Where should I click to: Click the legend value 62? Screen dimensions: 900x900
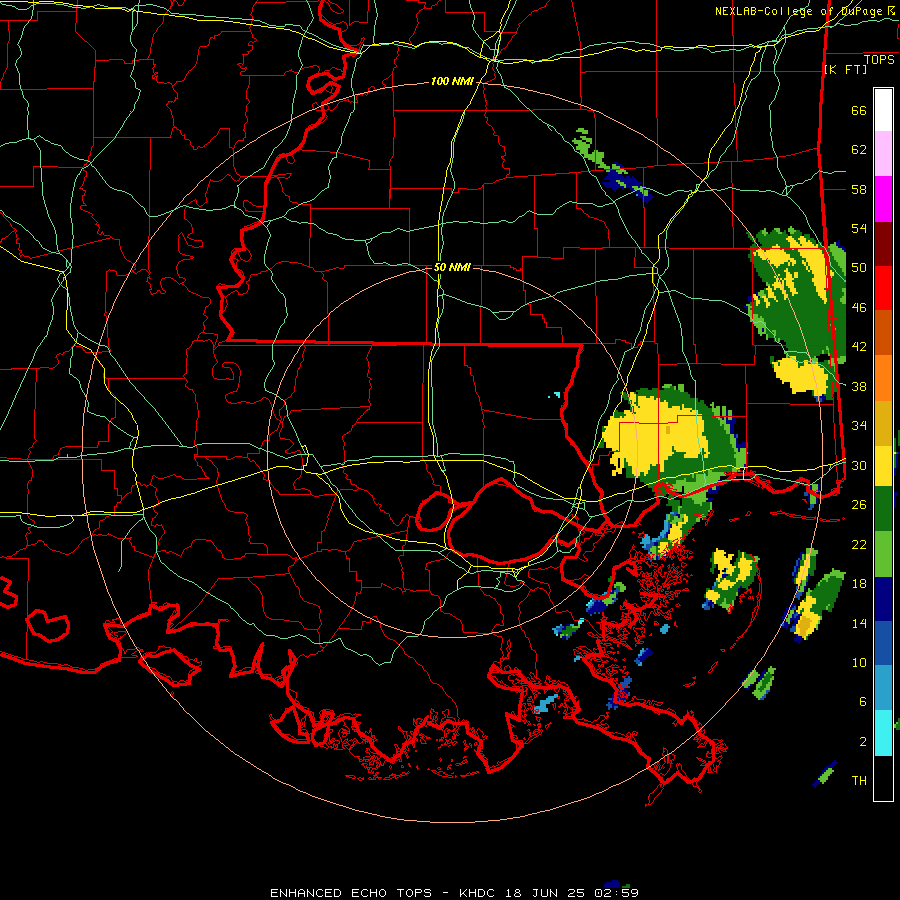[859, 150]
